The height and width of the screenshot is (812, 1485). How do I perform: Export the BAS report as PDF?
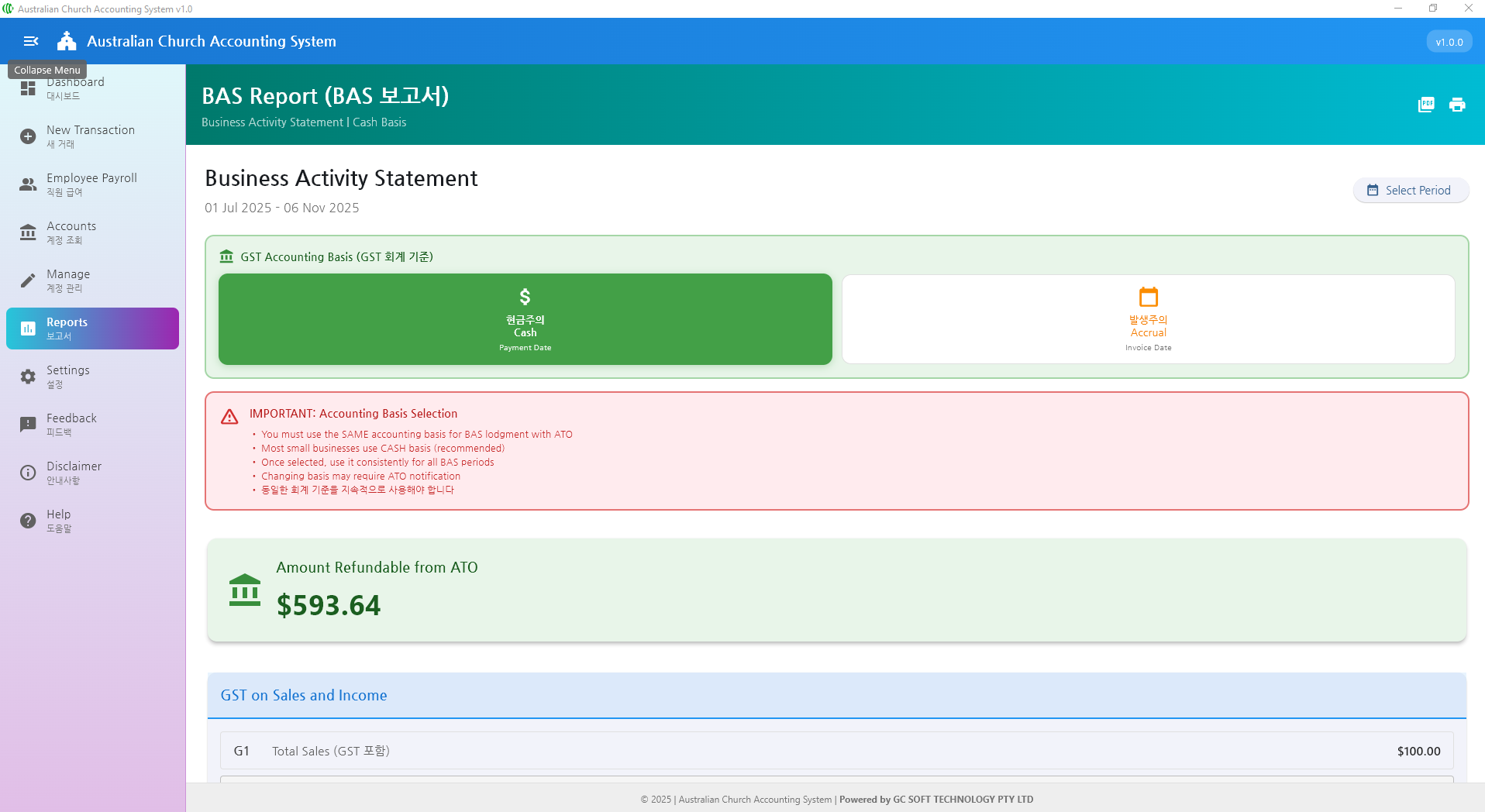pos(1426,105)
